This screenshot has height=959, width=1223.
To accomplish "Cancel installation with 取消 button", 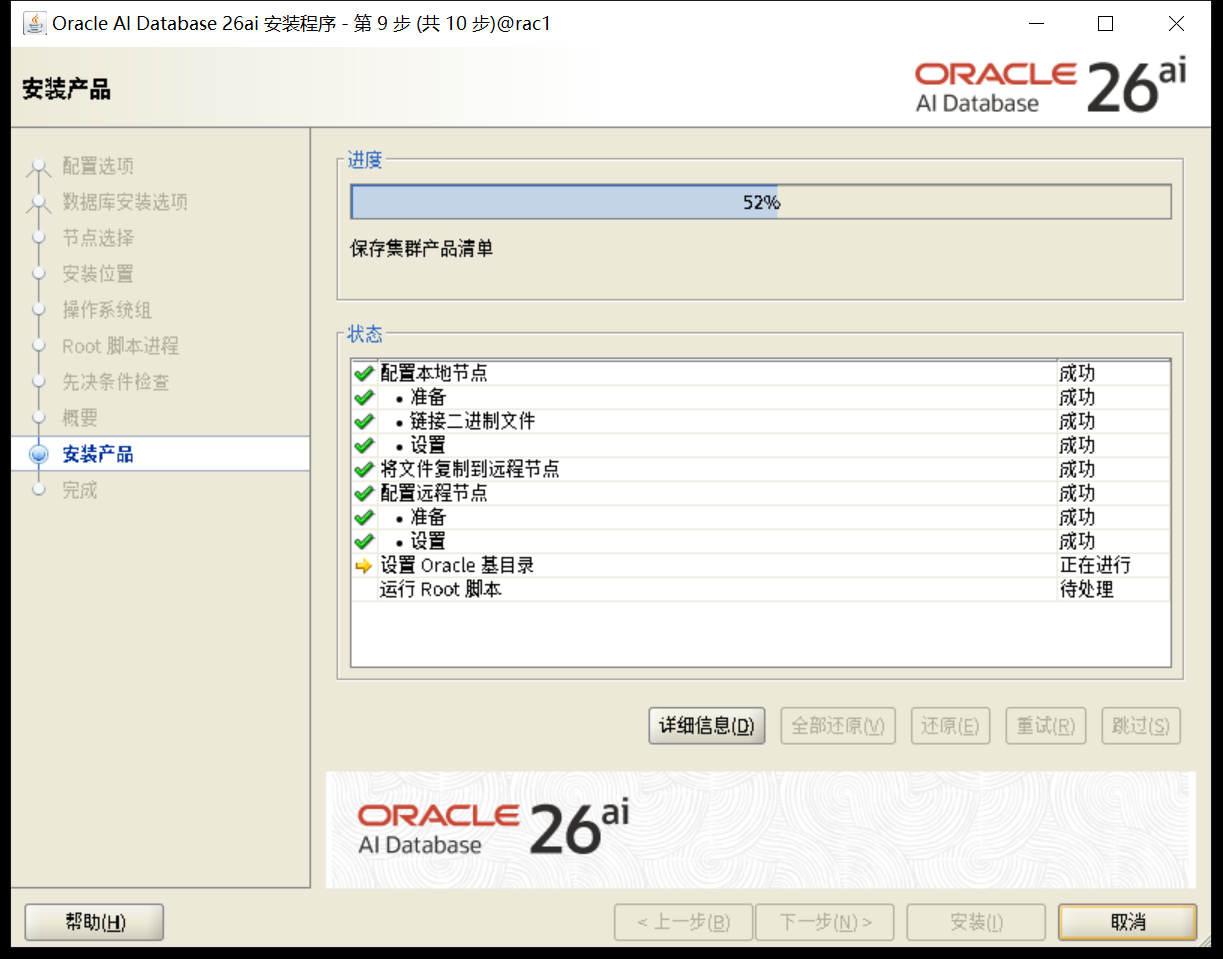I will point(1128,922).
